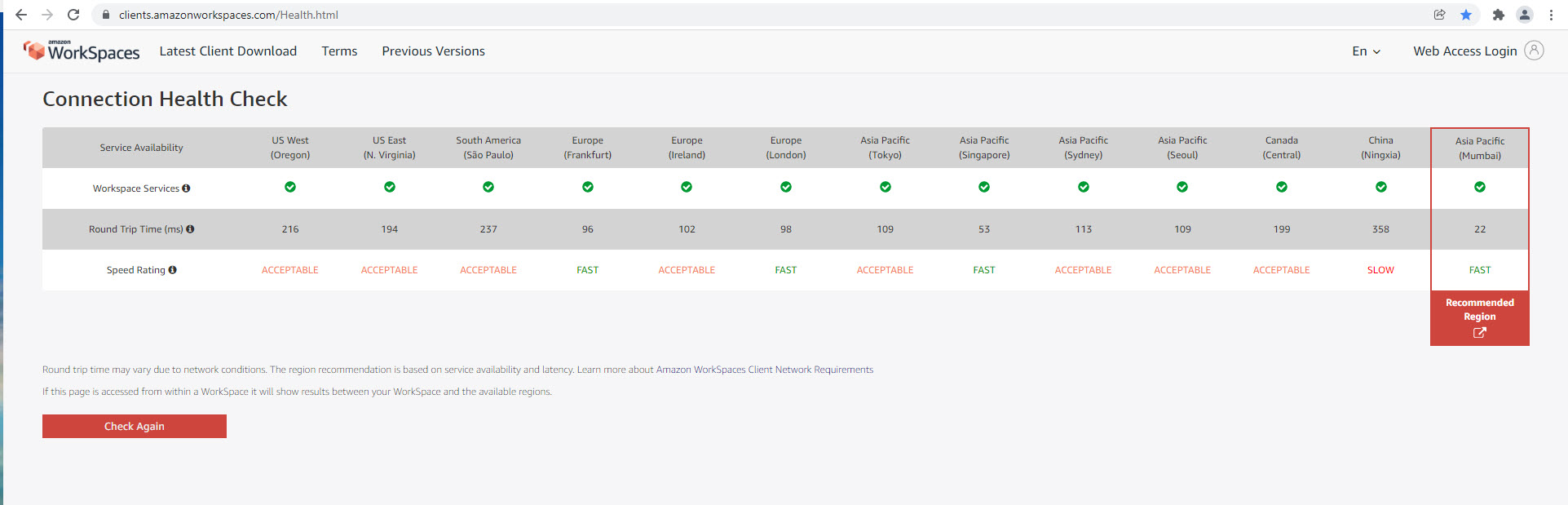
Task: Click the Workspace Services info icon
Action: pyautogui.click(x=186, y=188)
